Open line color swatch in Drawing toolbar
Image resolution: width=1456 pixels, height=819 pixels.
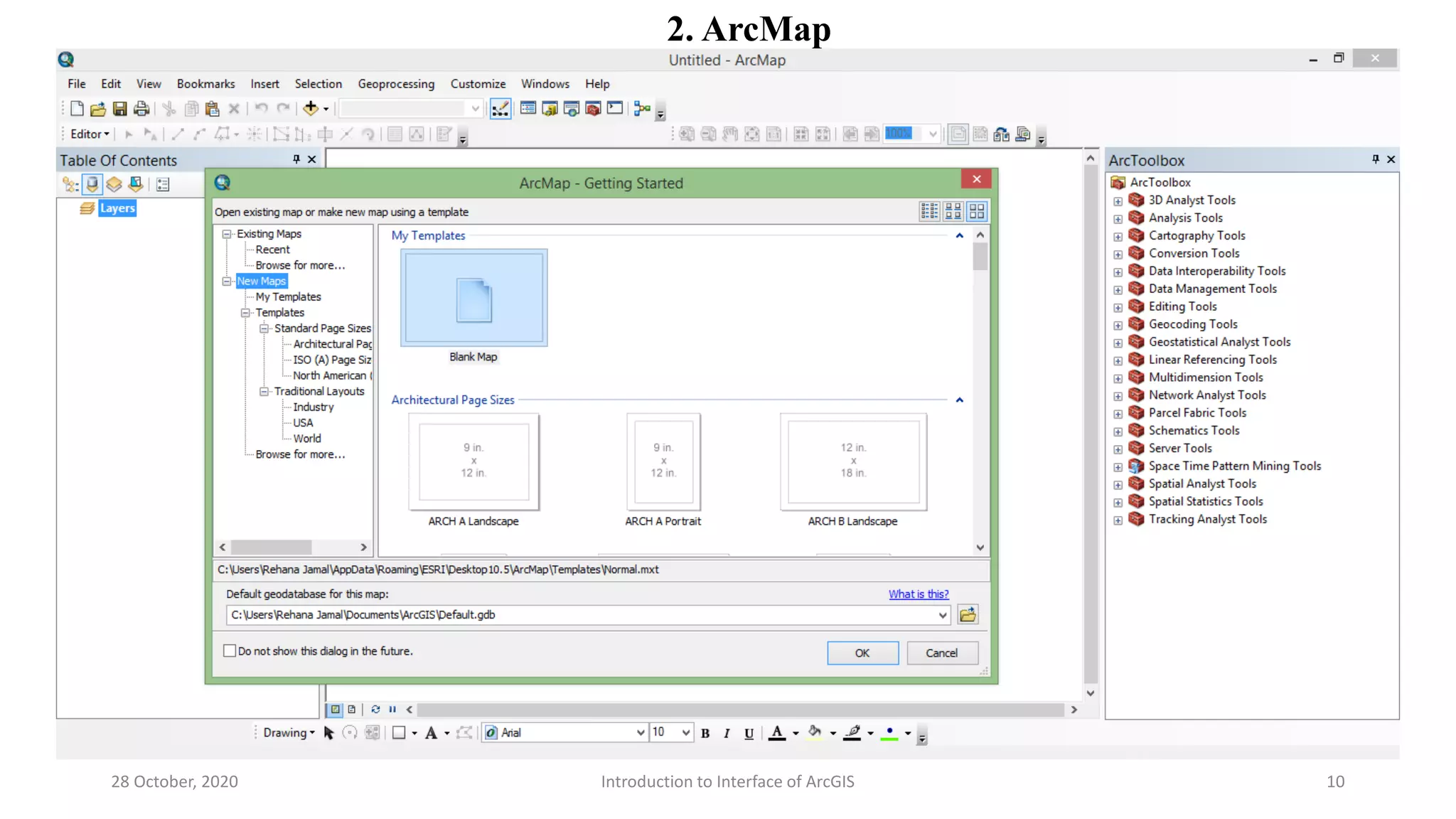click(852, 733)
